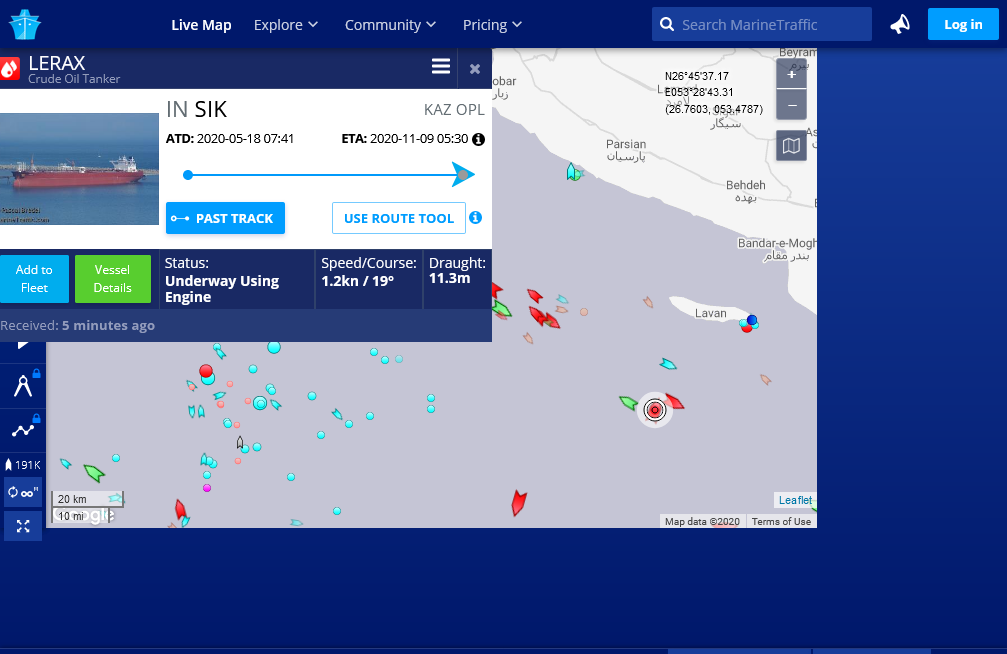1007x654 pixels.
Task: Select the vessel marker near the Parsian coast
Action: (573, 172)
